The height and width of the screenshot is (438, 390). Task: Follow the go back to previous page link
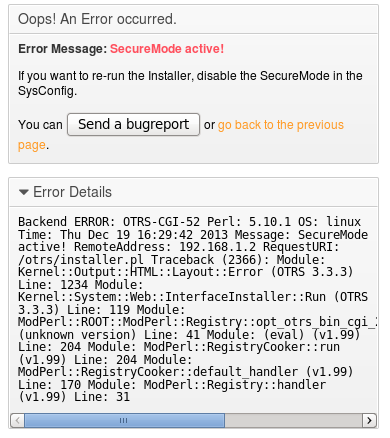pyautogui.click(x=281, y=125)
